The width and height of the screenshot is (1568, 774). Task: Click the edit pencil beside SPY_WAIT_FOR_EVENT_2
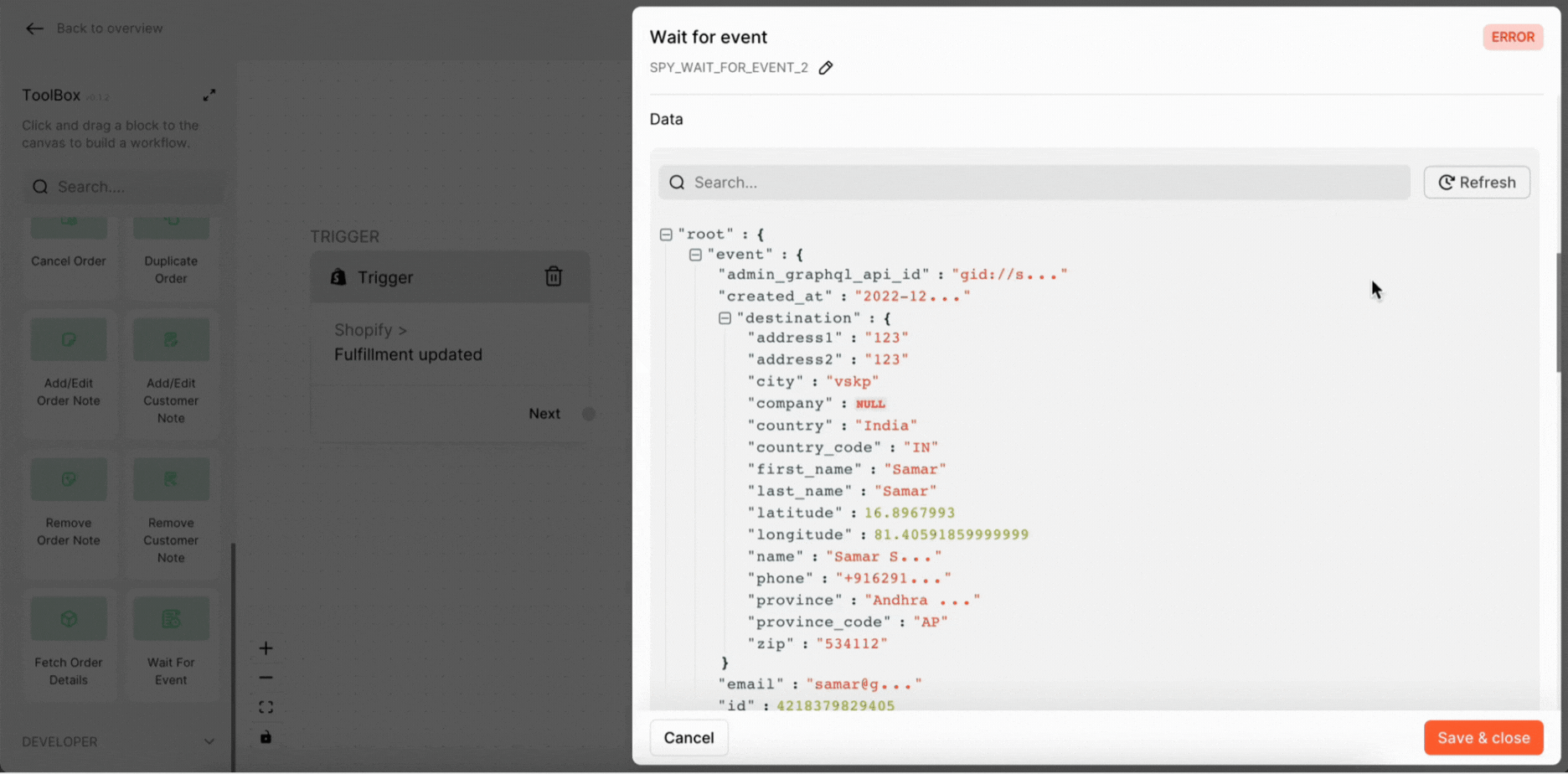coord(826,68)
